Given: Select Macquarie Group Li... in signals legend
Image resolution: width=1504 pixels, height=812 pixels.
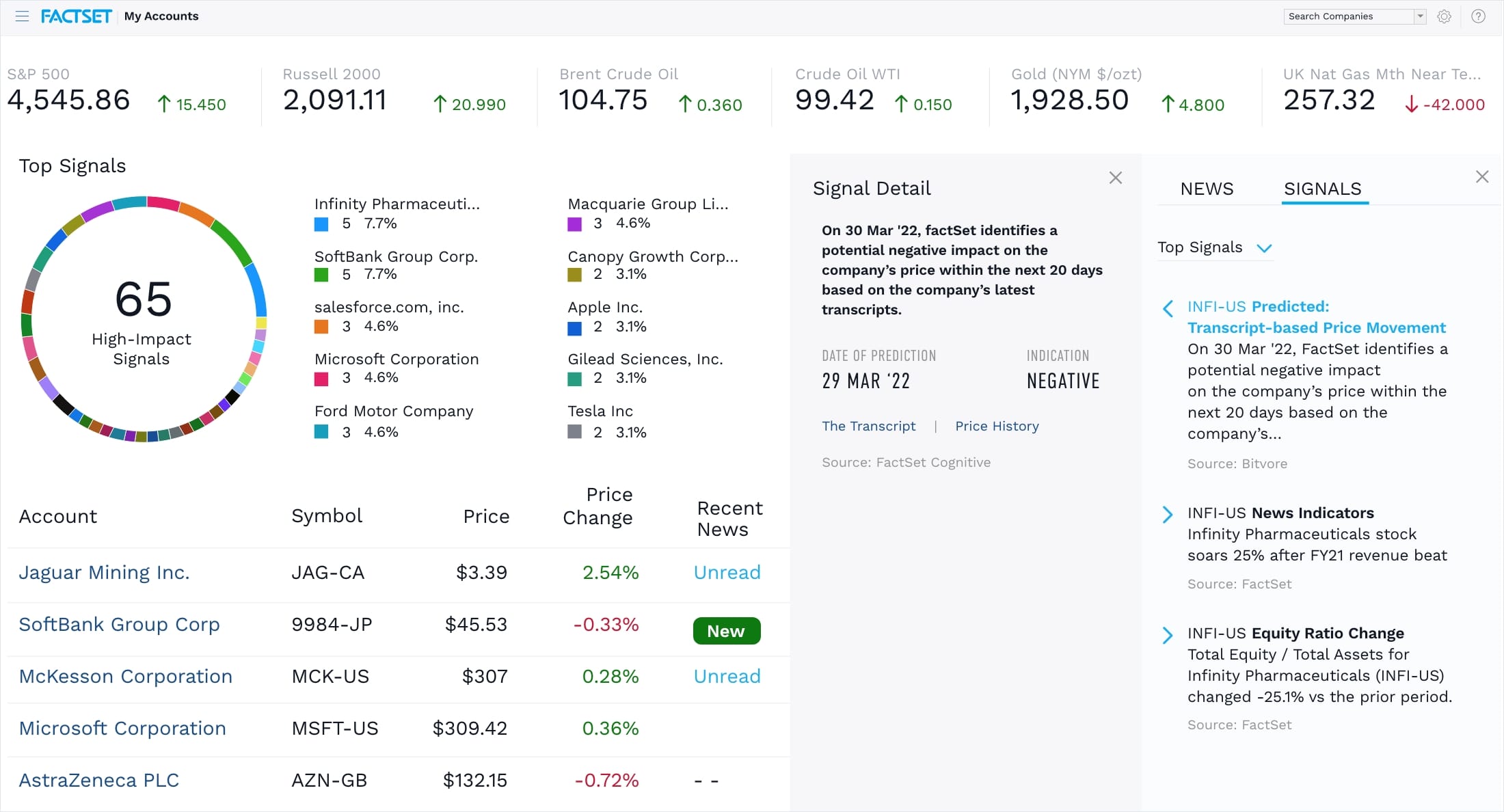Looking at the screenshot, I should click(648, 204).
